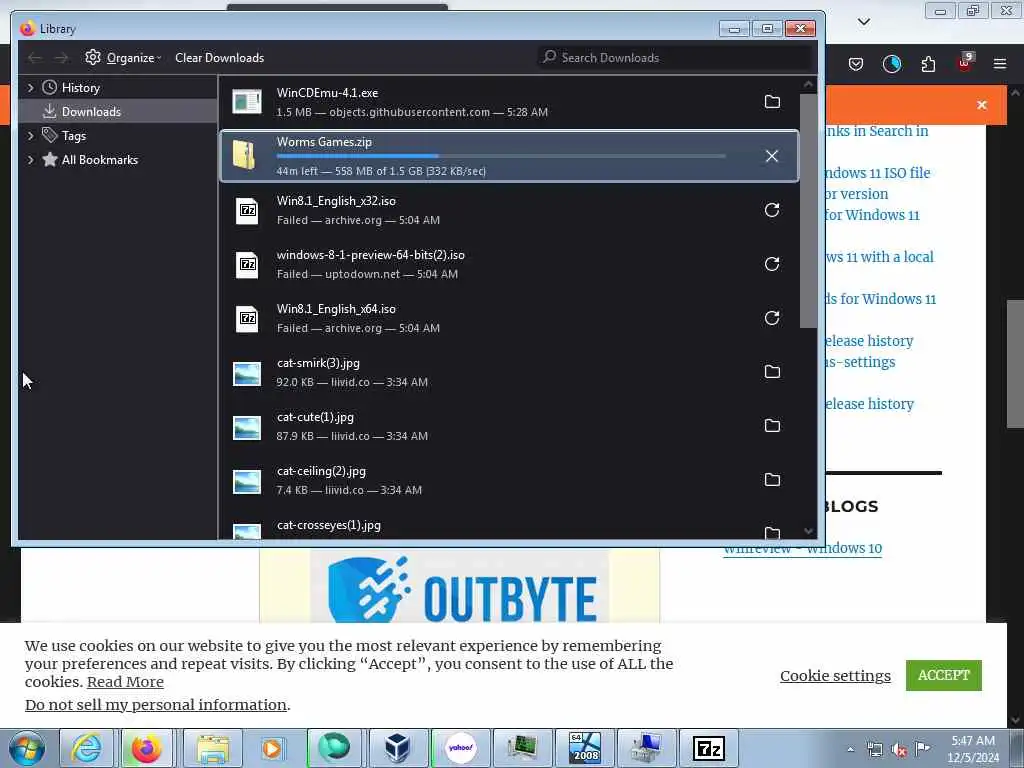This screenshot has height=768, width=1024.
Task: Click the Worms Games.zip progress bar
Action: tap(501, 156)
